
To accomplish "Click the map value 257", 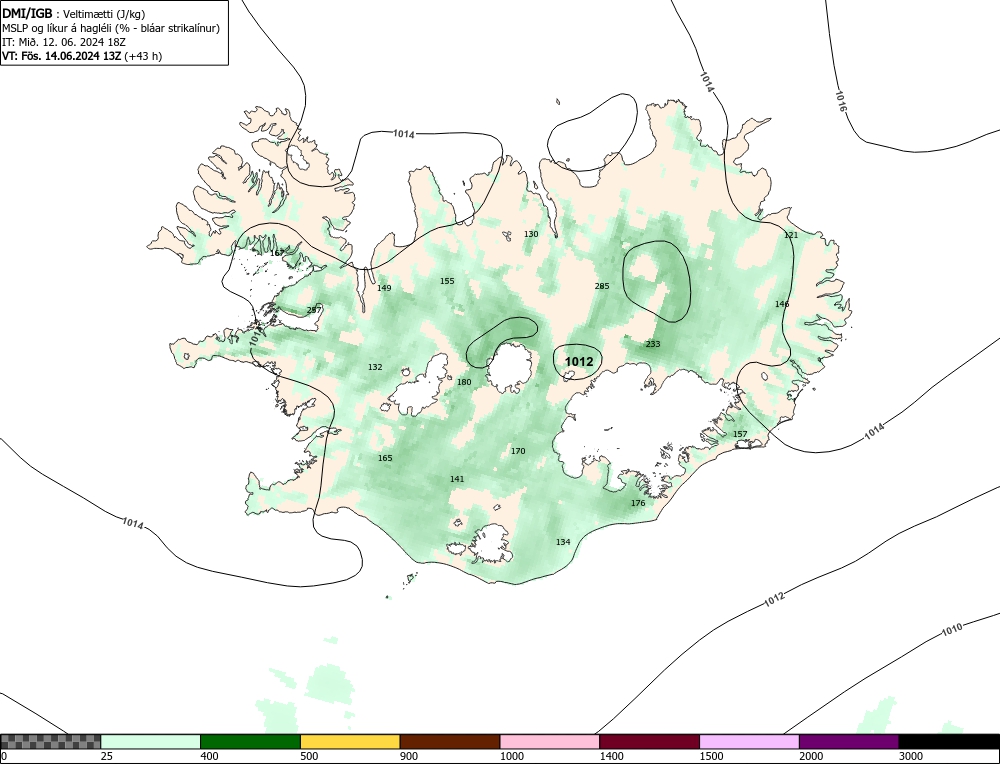I will coord(314,311).
